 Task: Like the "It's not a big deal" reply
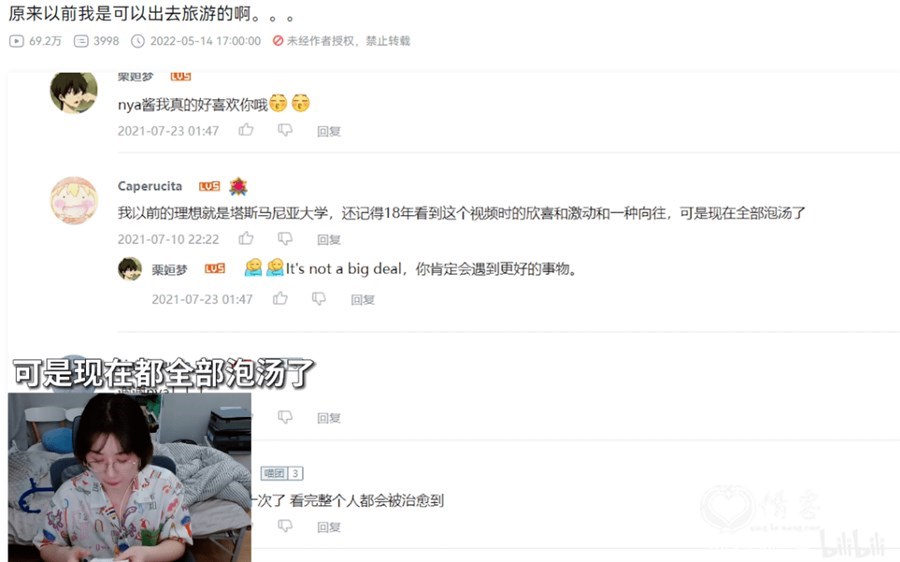(280, 298)
